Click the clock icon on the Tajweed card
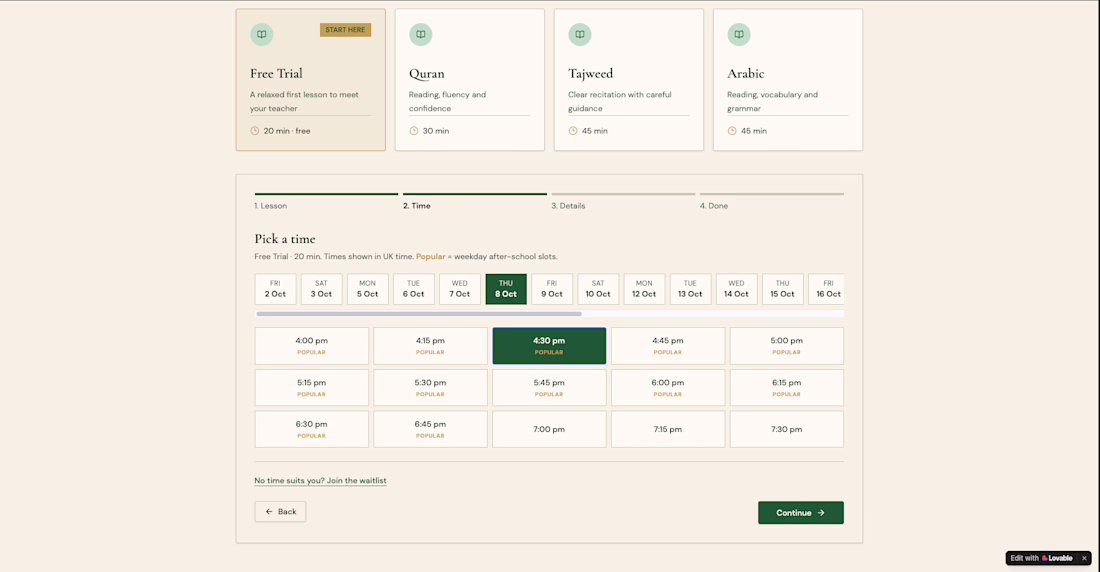This screenshot has width=1100, height=572. point(572,131)
